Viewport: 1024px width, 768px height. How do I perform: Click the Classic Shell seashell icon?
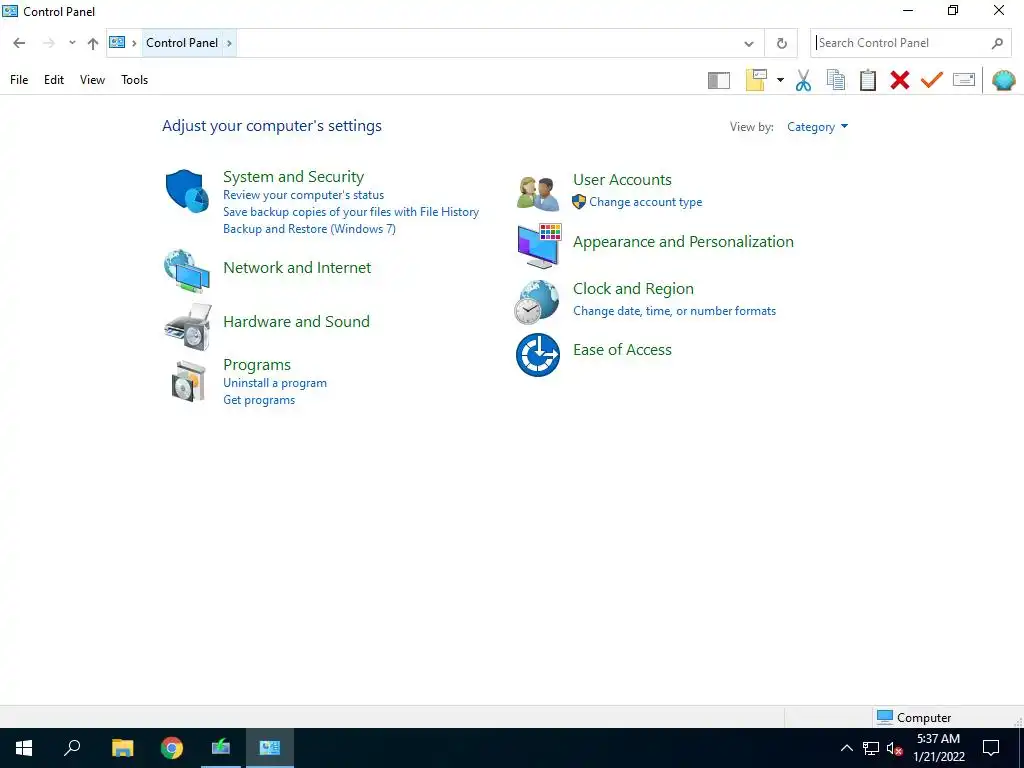pyautogui.click(x=1004, y=80)
